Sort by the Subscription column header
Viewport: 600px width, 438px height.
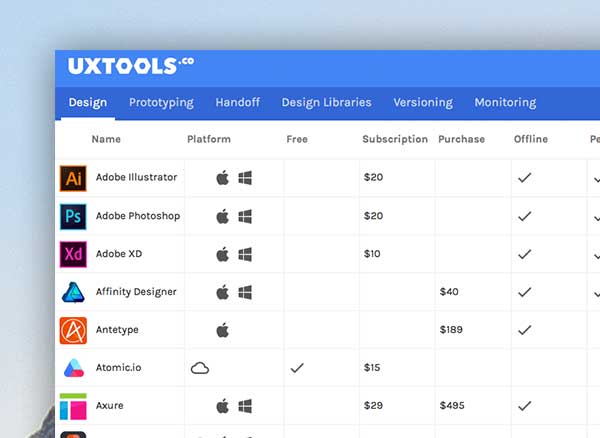pyautogui.click(x=395, y=139)
